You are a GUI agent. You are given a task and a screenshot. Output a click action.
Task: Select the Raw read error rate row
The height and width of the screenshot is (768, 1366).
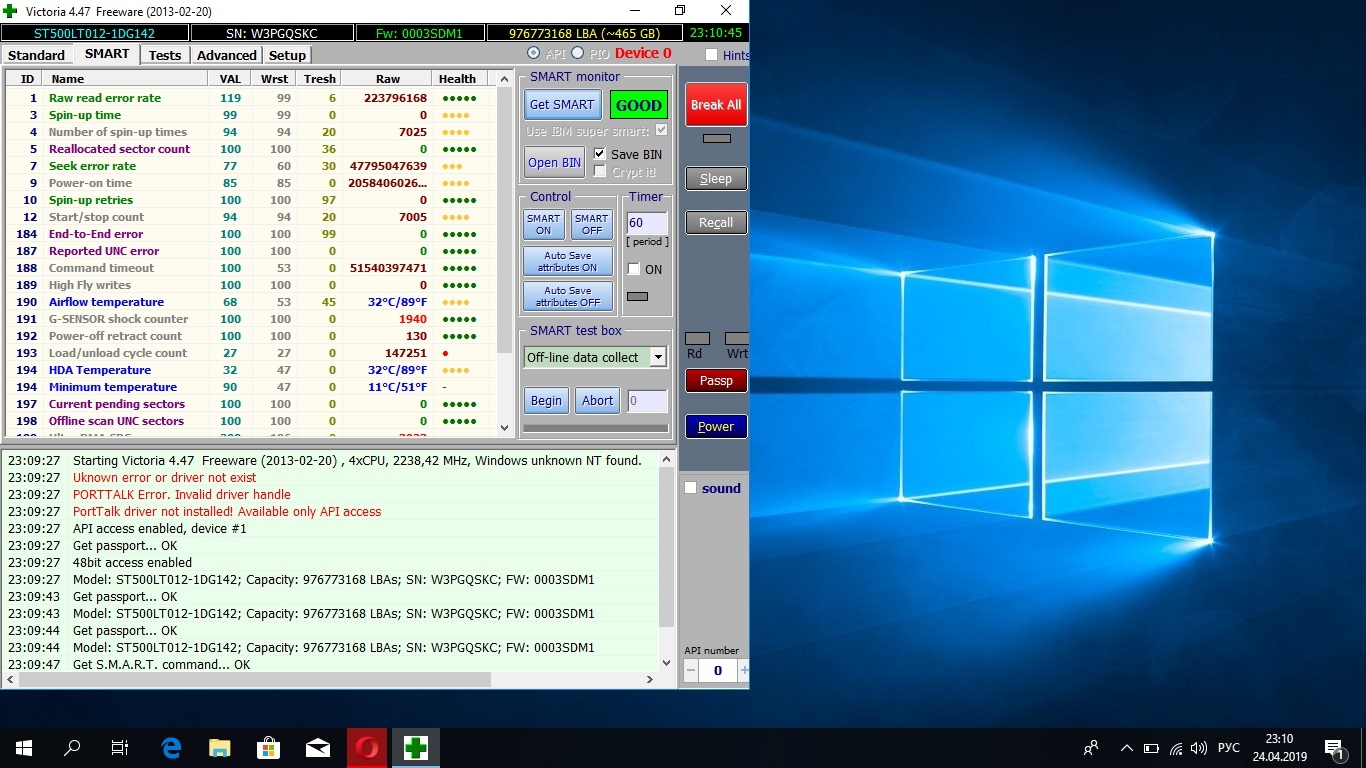click(x=250, y=98)
